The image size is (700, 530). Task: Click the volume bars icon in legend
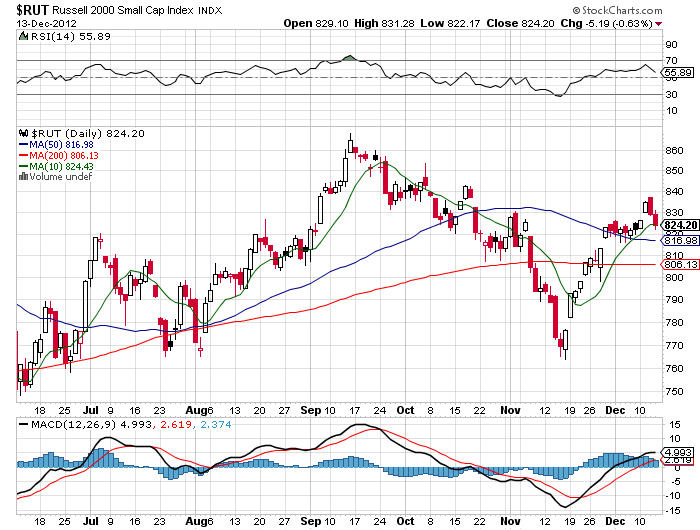tap(24, 177)
